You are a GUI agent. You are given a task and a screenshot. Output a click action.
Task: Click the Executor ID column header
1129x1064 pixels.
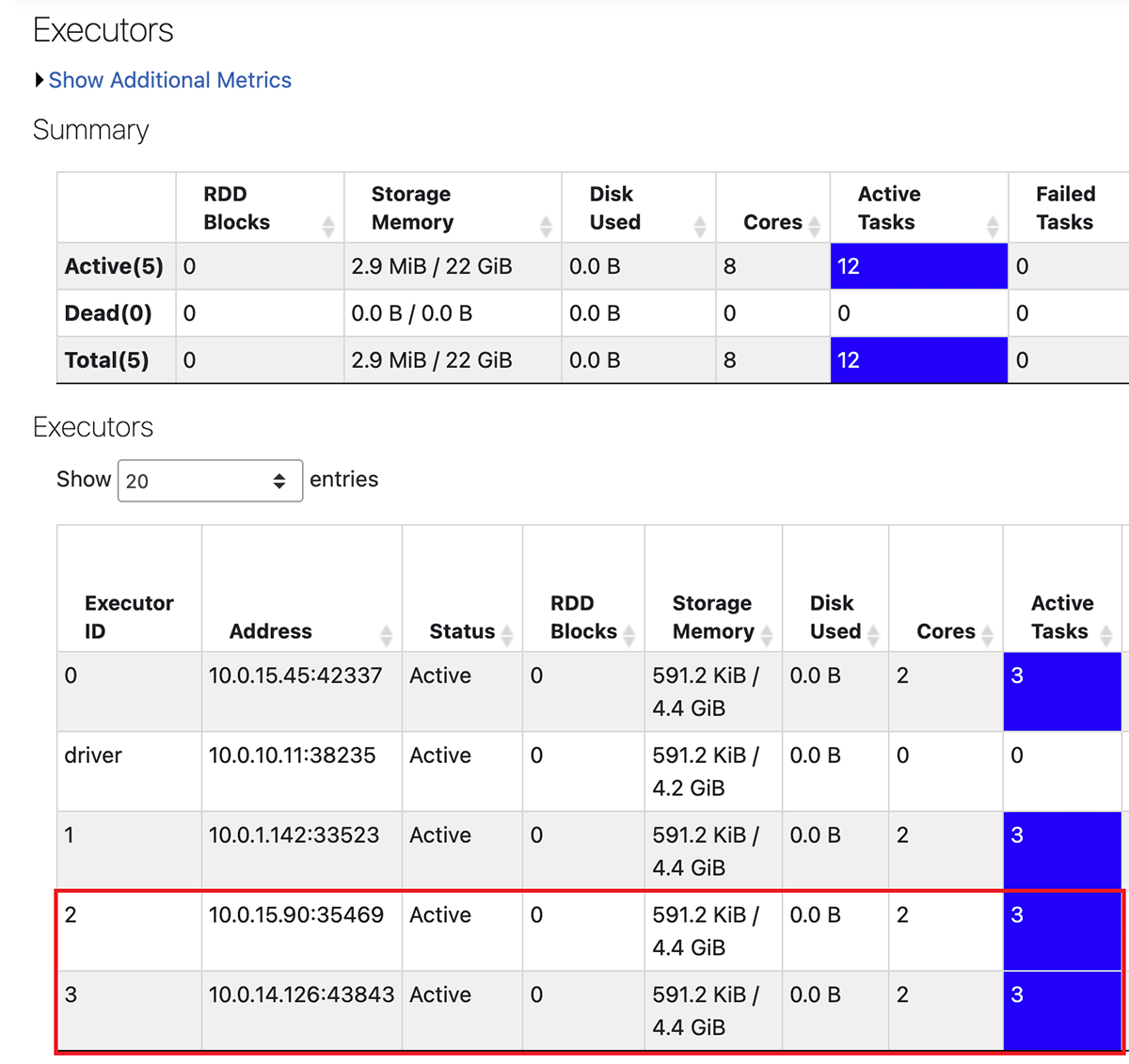[129, 617]
